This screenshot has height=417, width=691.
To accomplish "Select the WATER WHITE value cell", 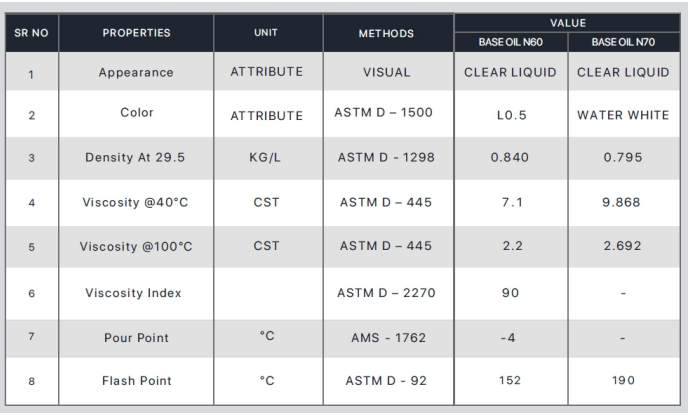I will (624, 116).
